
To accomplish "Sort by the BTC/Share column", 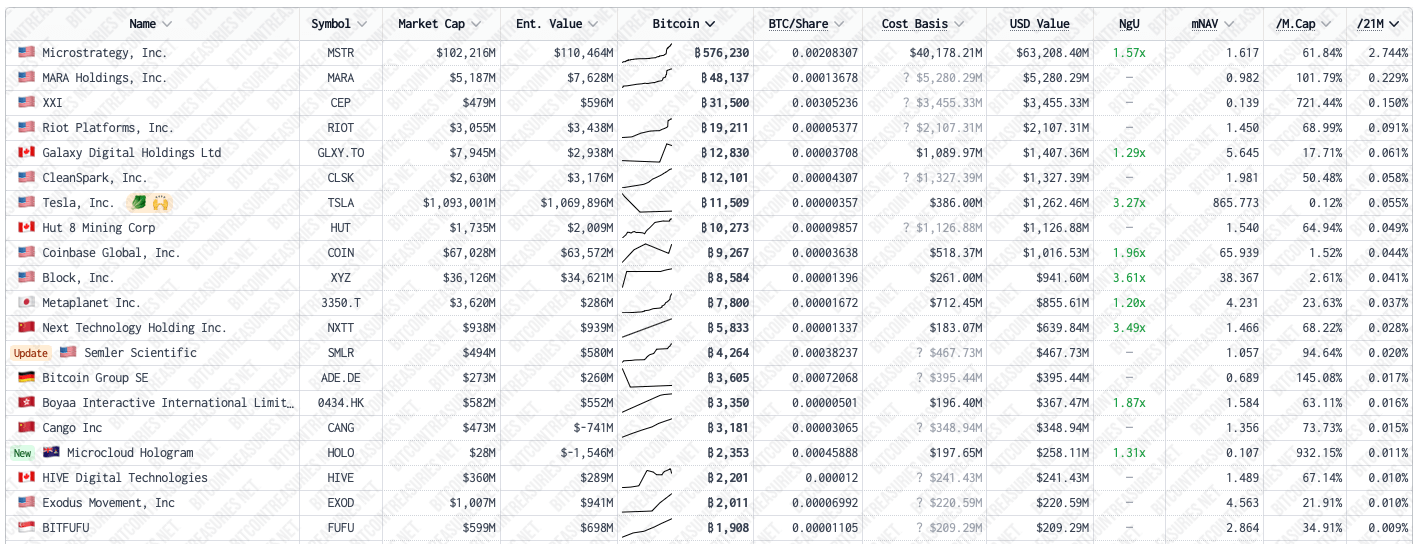I will pyautogui.click(x=806, y=24).
